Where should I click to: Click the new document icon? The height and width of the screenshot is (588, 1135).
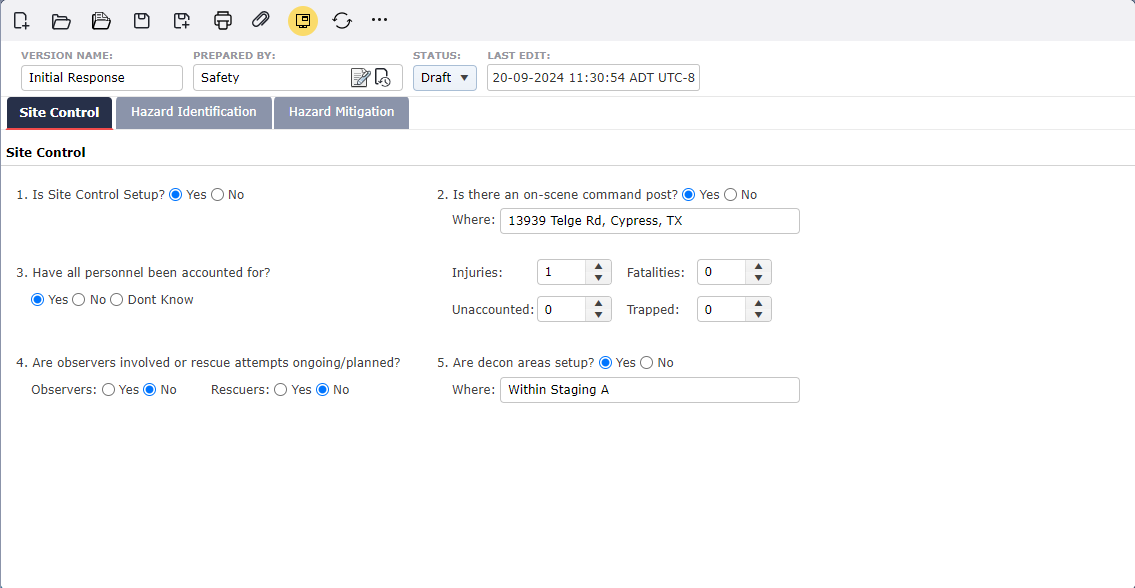(x=22, y=20)
